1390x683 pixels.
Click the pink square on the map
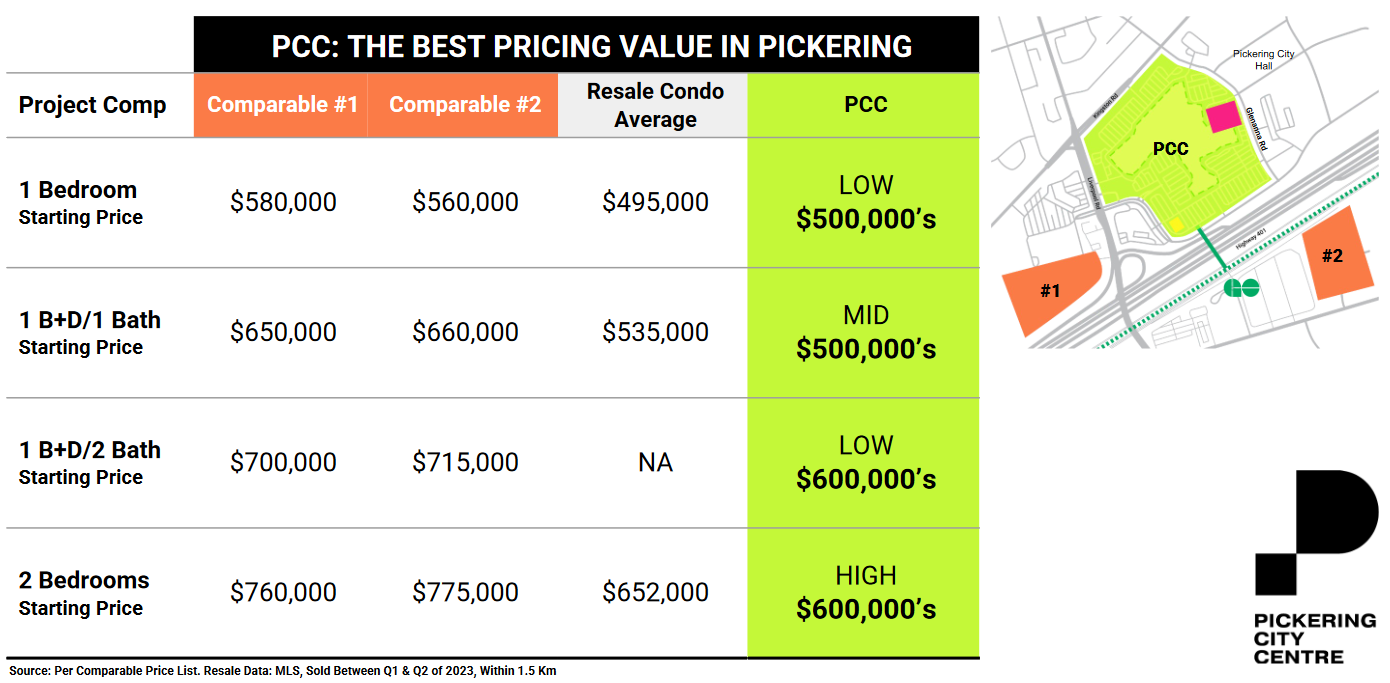(x=1222, y=118)
